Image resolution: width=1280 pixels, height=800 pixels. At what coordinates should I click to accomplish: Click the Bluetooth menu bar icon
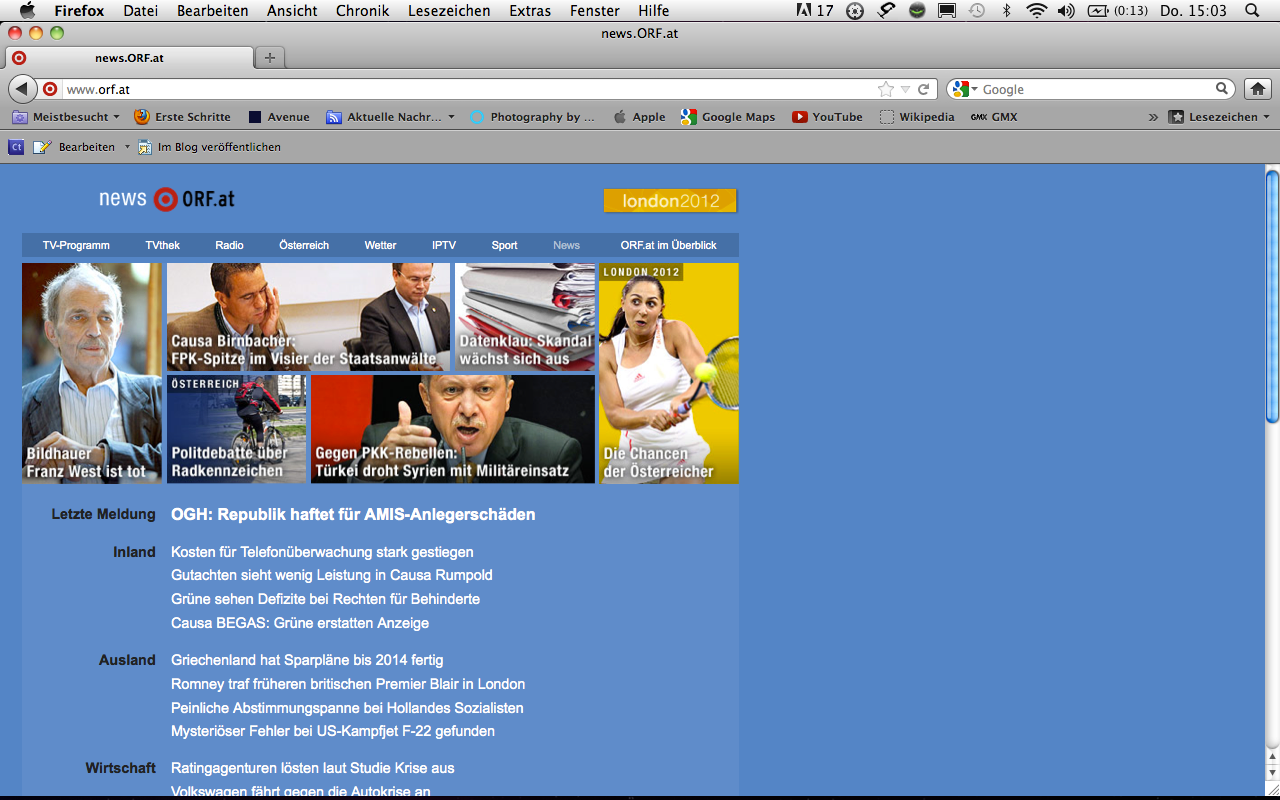click(x=1007, y=11)
